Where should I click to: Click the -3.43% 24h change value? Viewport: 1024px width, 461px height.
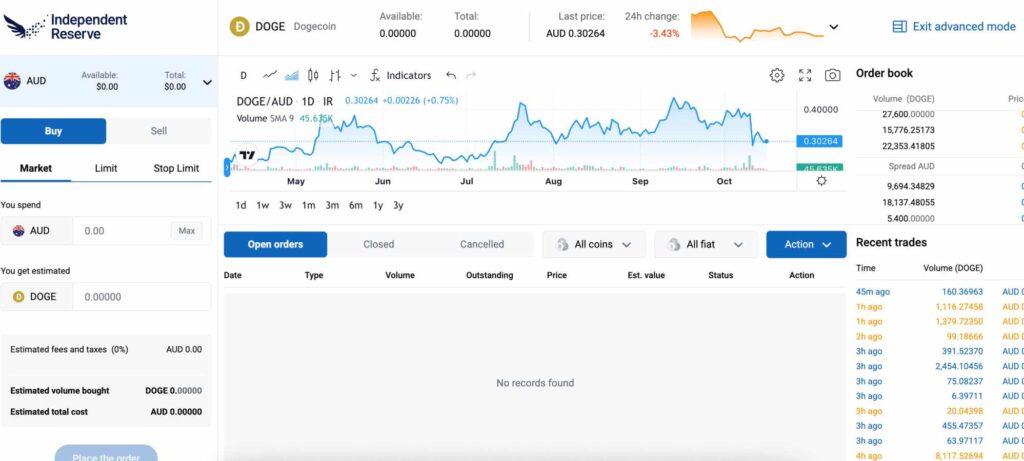pyautogui.click(x=664, y=33)
